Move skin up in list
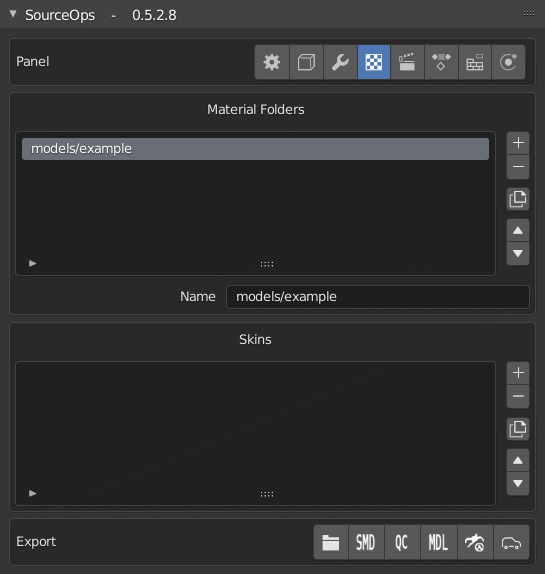Image resolution: width=545 pixels, height=574 pixels. 518,460
